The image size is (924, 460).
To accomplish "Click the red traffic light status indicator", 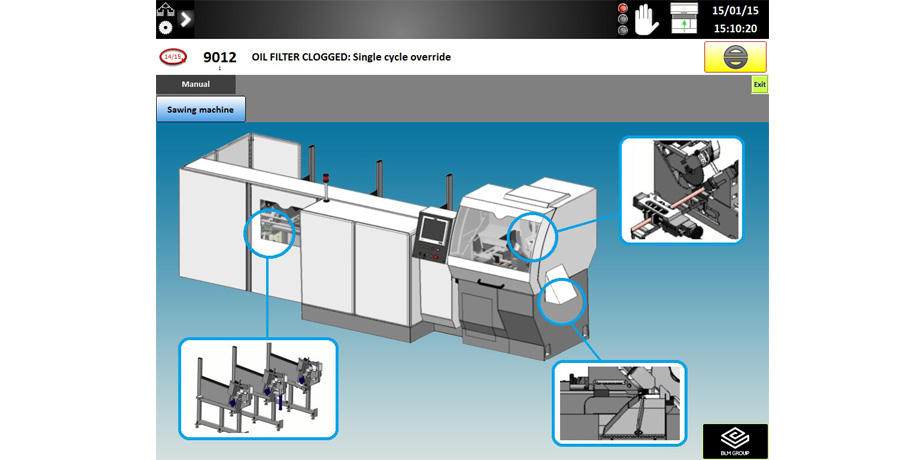I will [623, 9].
